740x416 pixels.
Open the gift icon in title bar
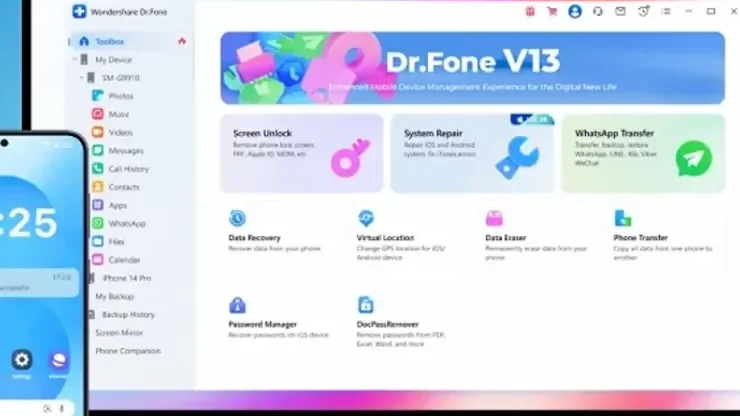point(530,11)
